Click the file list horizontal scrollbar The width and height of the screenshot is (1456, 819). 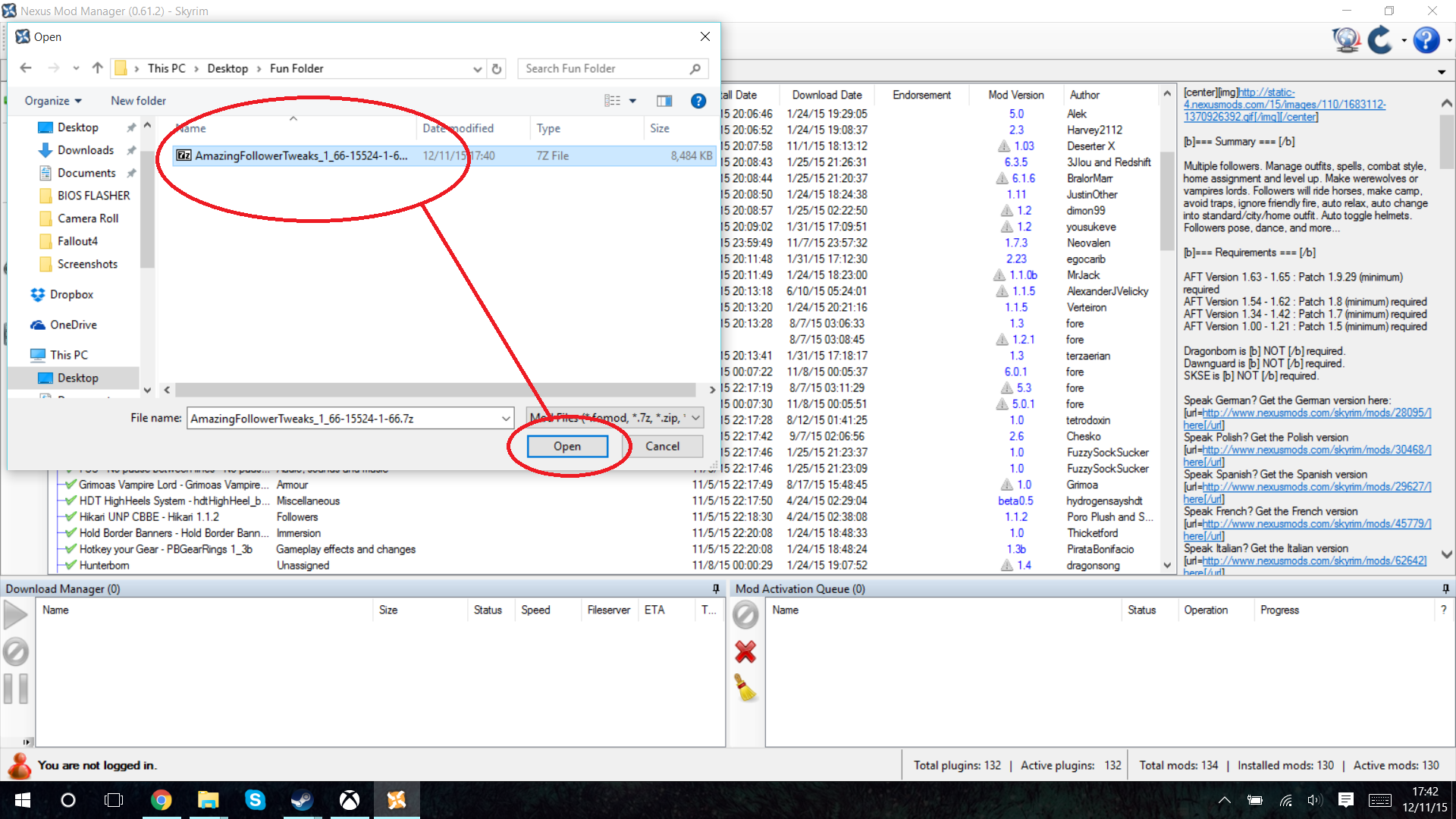pyautogui.click(x=436, y=390)
